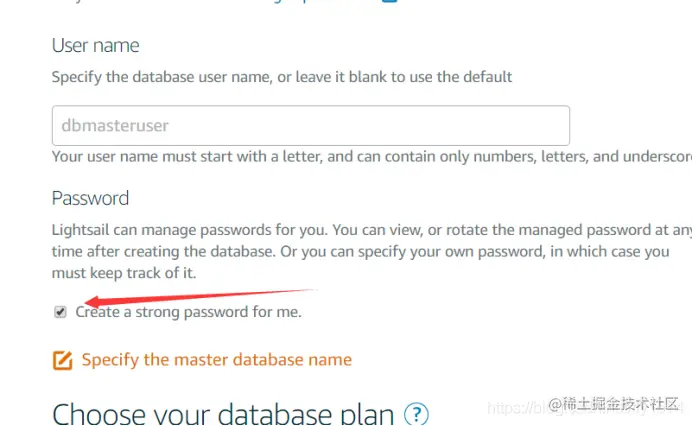Open help for Choose your database plan
693x426 pixels.
coord(416,414)
